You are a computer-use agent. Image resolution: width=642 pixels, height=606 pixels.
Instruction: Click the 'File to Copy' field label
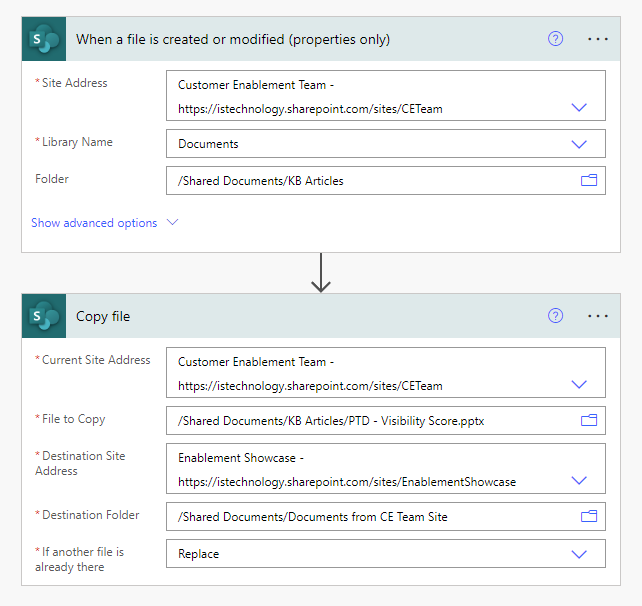click(x=74, y=419)
